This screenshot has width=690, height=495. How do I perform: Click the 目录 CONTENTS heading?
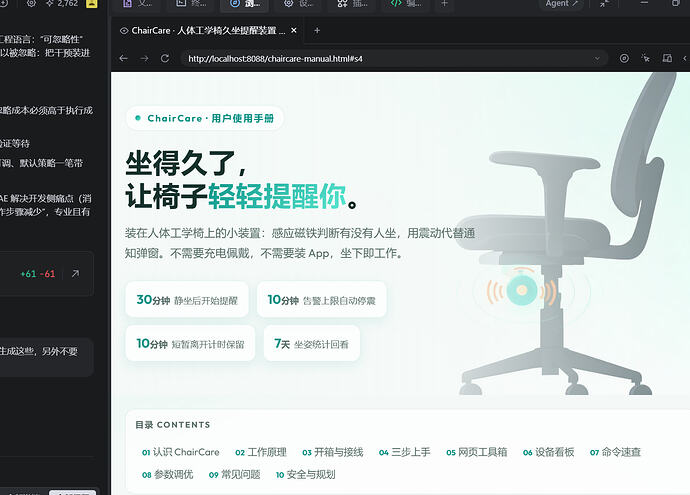pyautogui.click(x=172, y=425)
